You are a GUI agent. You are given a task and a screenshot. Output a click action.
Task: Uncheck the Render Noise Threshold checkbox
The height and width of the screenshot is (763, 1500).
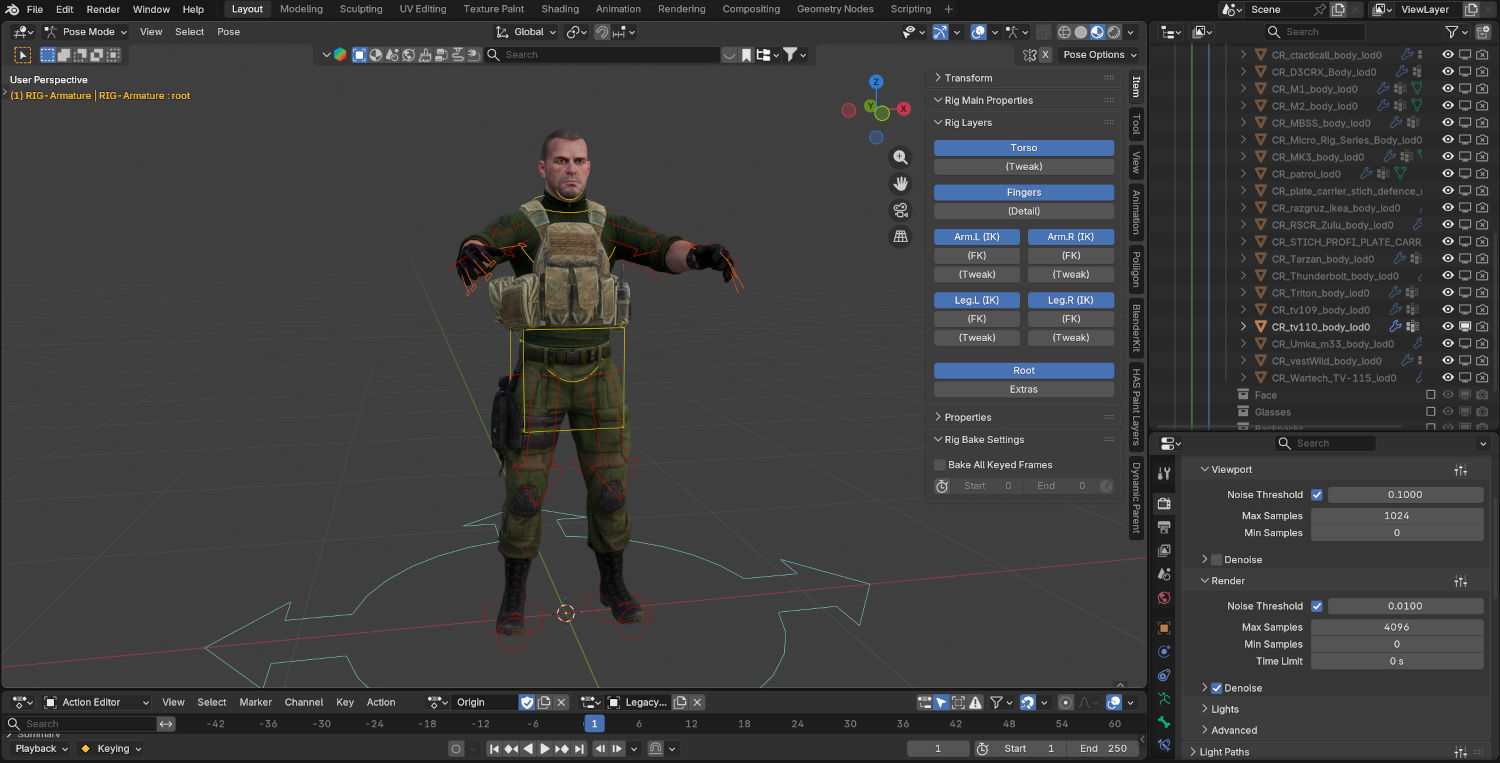[x=1318, y=605]
